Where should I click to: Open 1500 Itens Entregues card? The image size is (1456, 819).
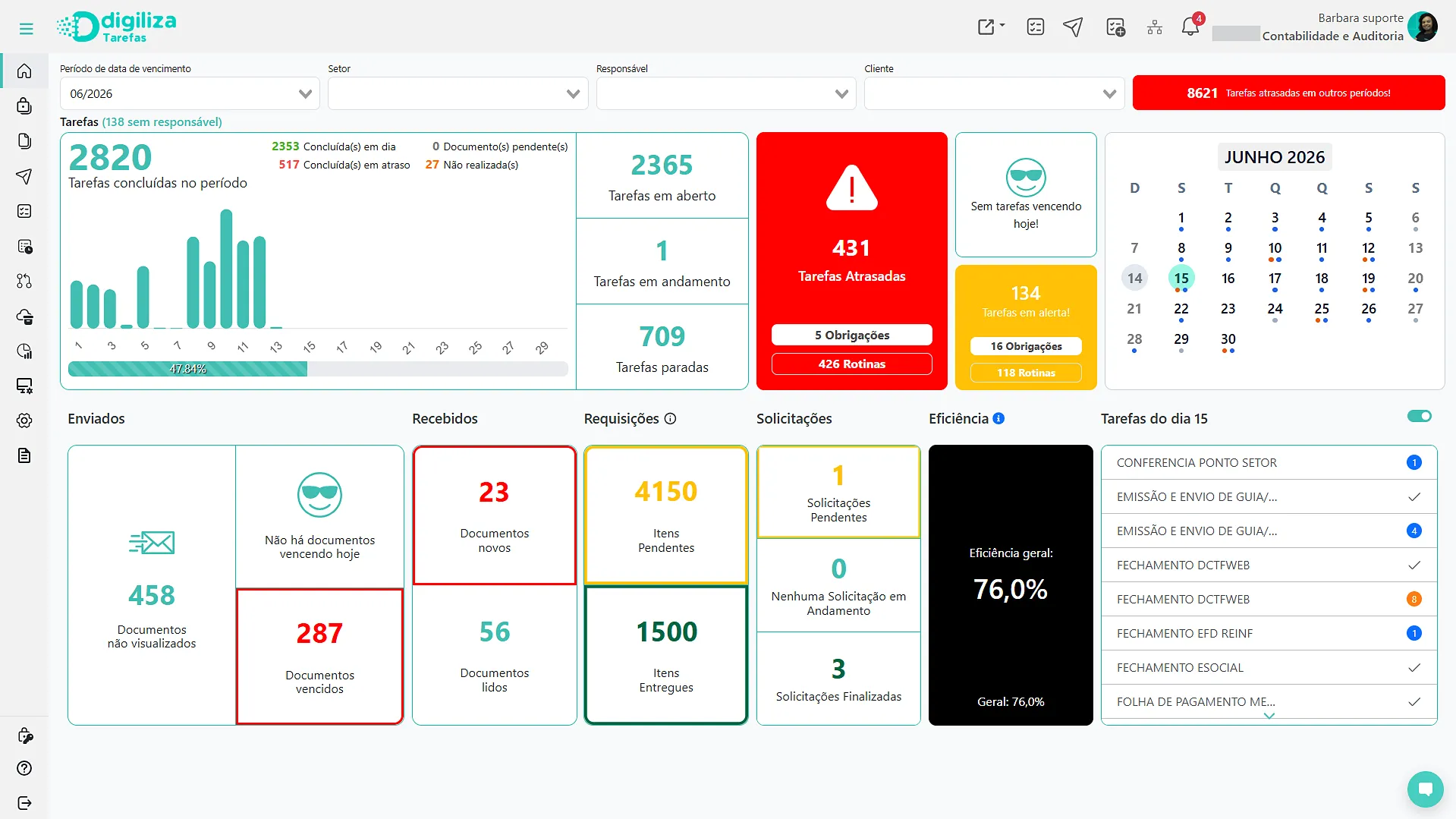666,656
